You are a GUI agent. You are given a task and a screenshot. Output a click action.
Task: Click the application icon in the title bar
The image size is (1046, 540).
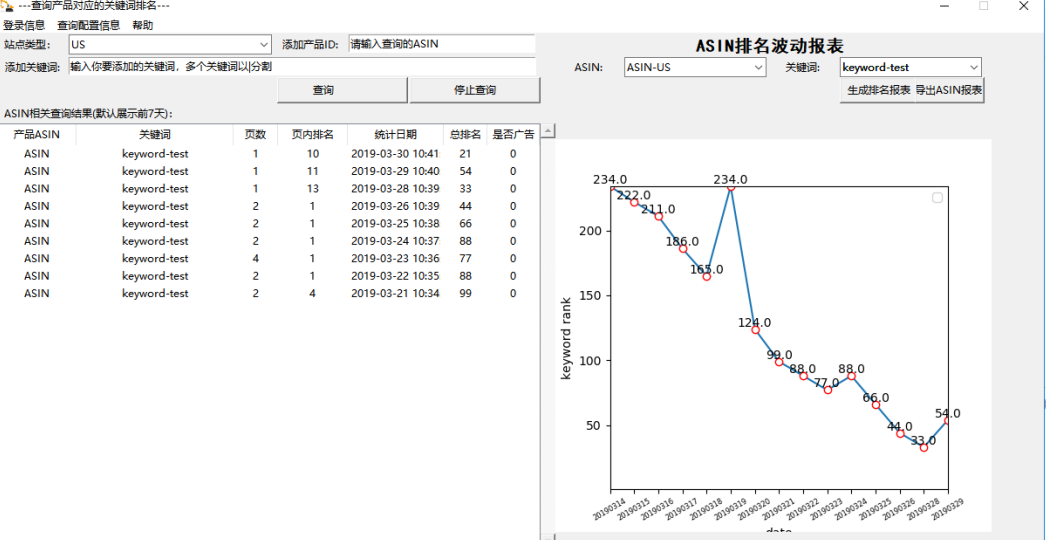click(8, 6)
